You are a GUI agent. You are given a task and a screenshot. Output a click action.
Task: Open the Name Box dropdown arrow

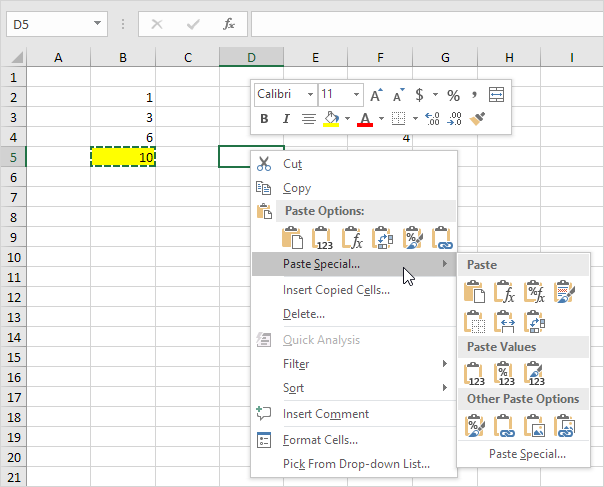tap(97, 24)
